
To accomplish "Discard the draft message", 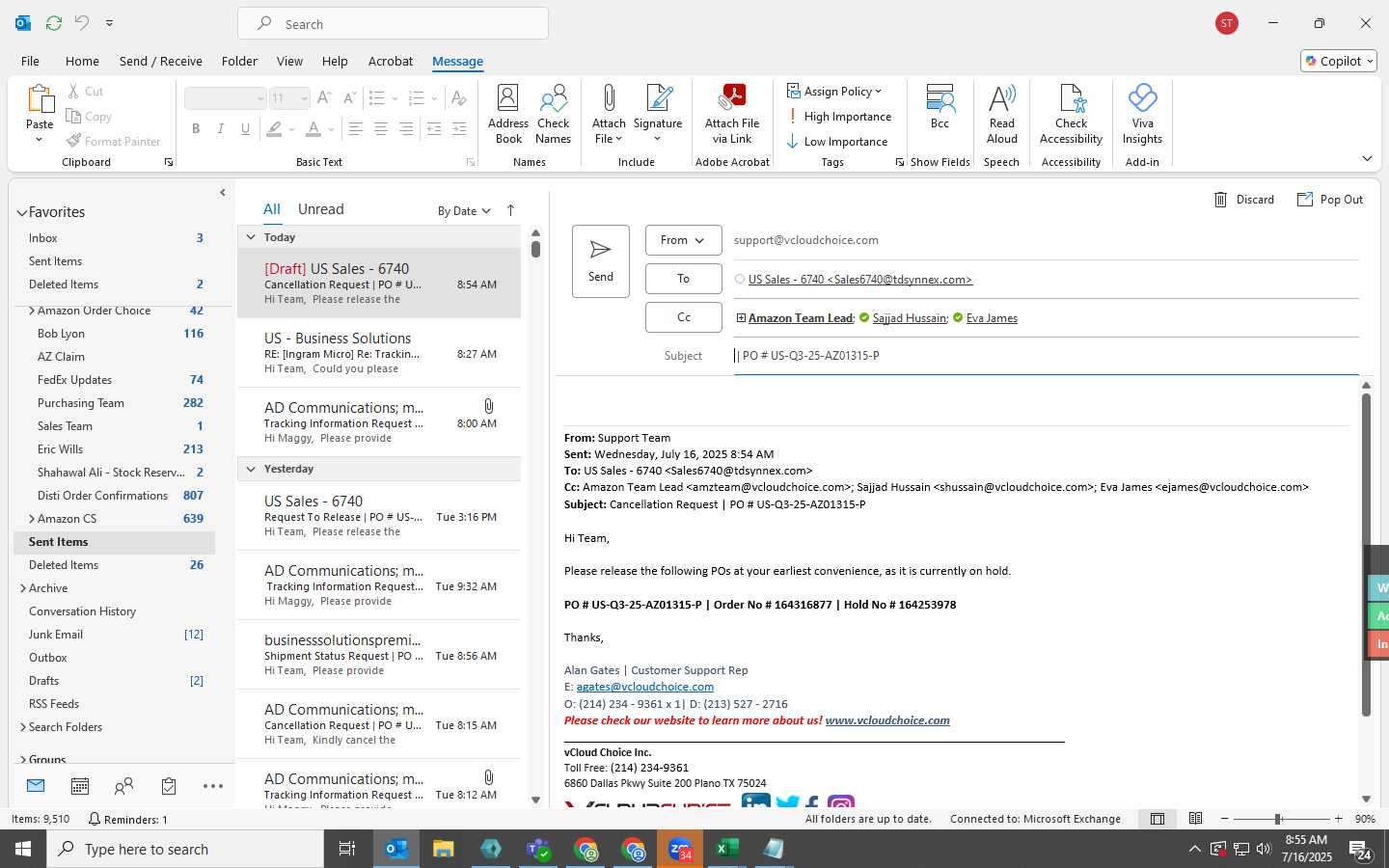I will pos(1243,200).
